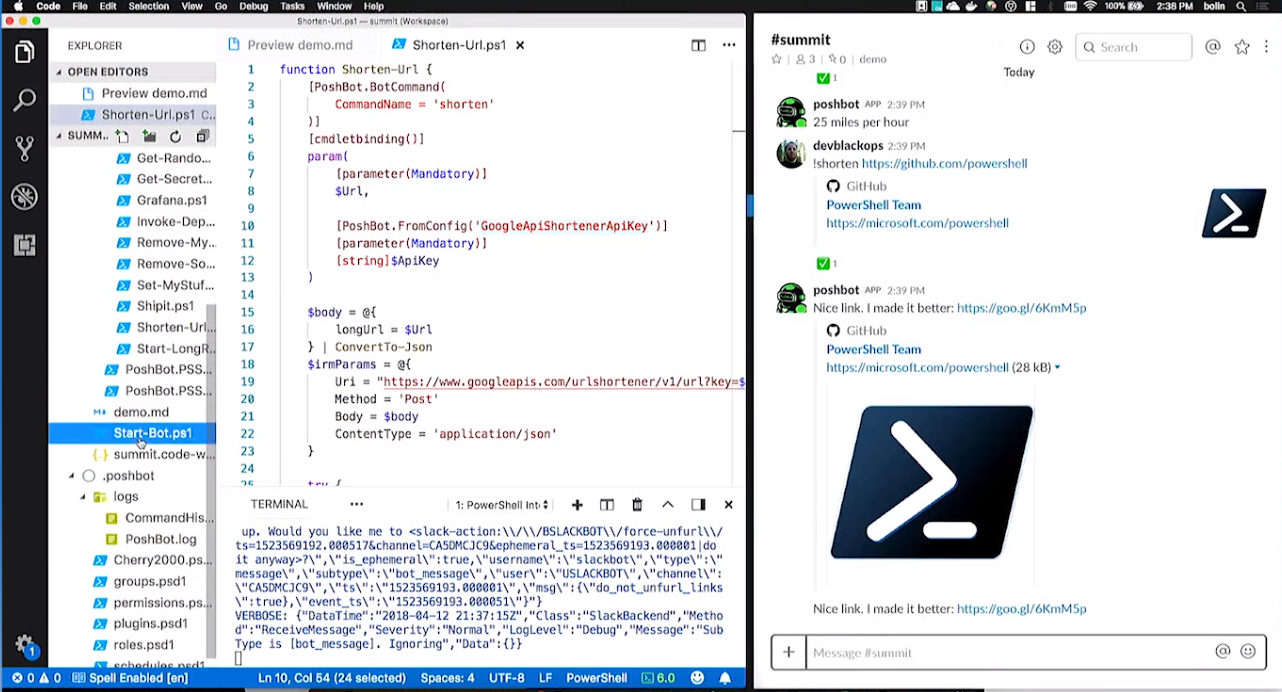This screenshot has height=692, width=1282.
Task: Click the Slack attachment plus button
Action: 789,652
